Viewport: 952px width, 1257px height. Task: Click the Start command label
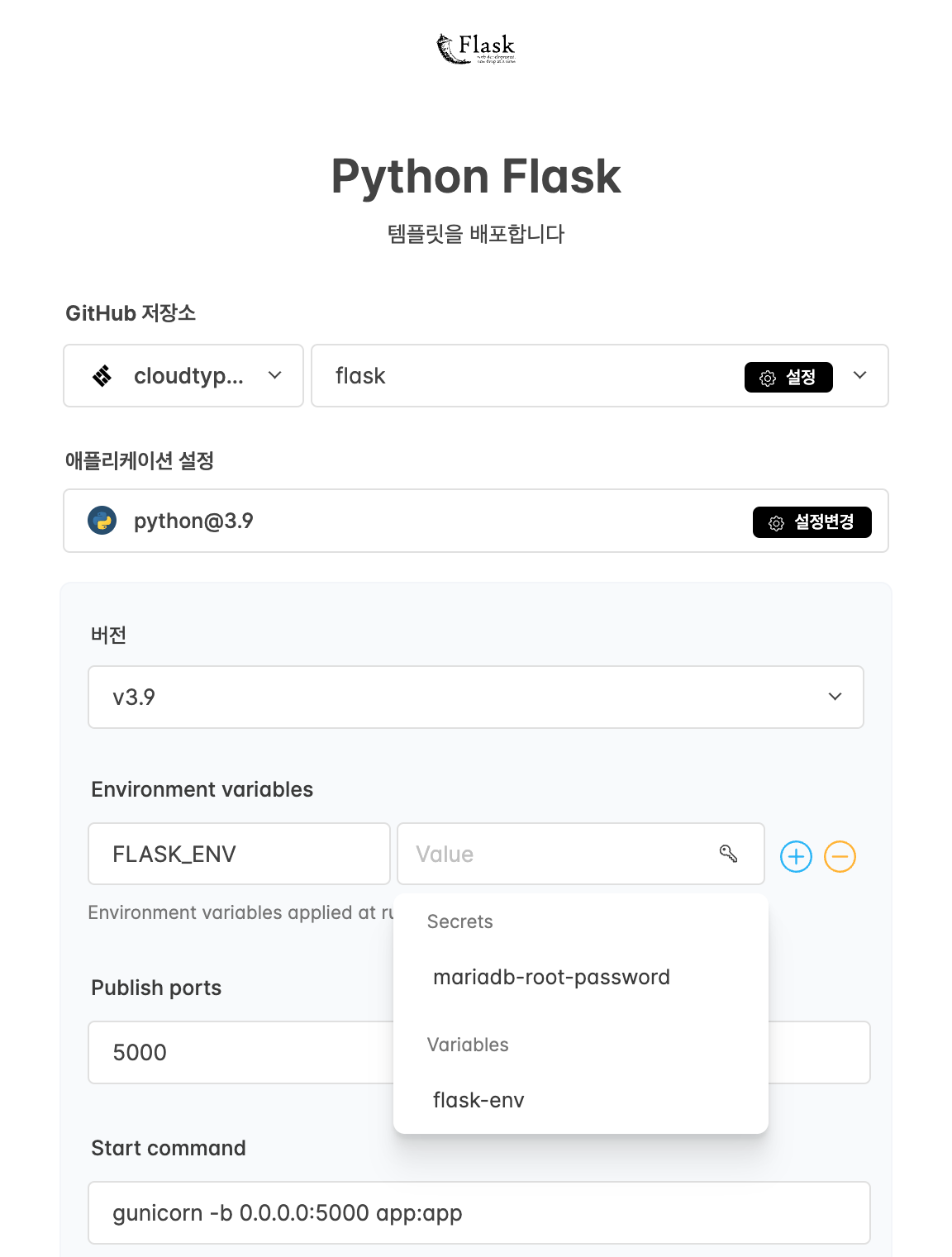pos(169,1148)
